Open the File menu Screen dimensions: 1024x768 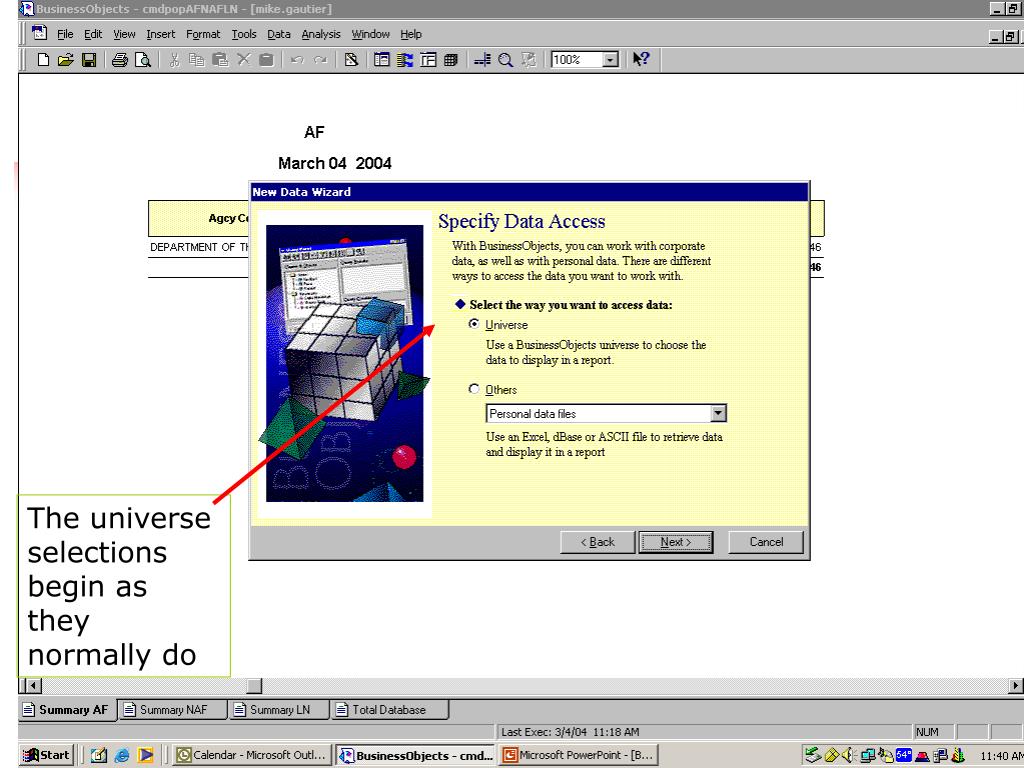65,34
